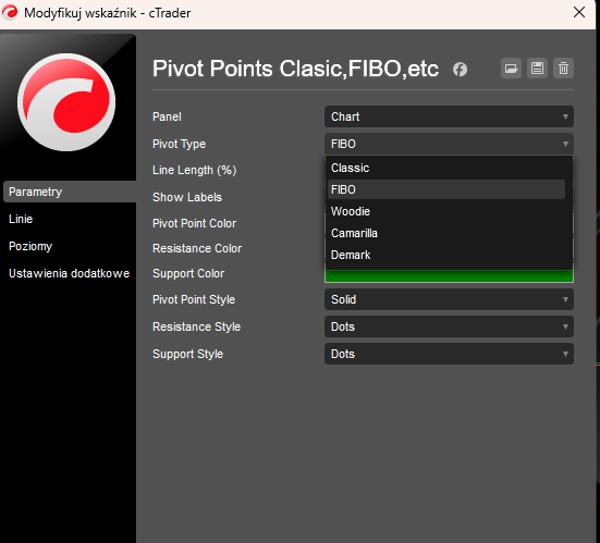
Task: Click the cTrader logo in title bar
Action: (10, 13)
